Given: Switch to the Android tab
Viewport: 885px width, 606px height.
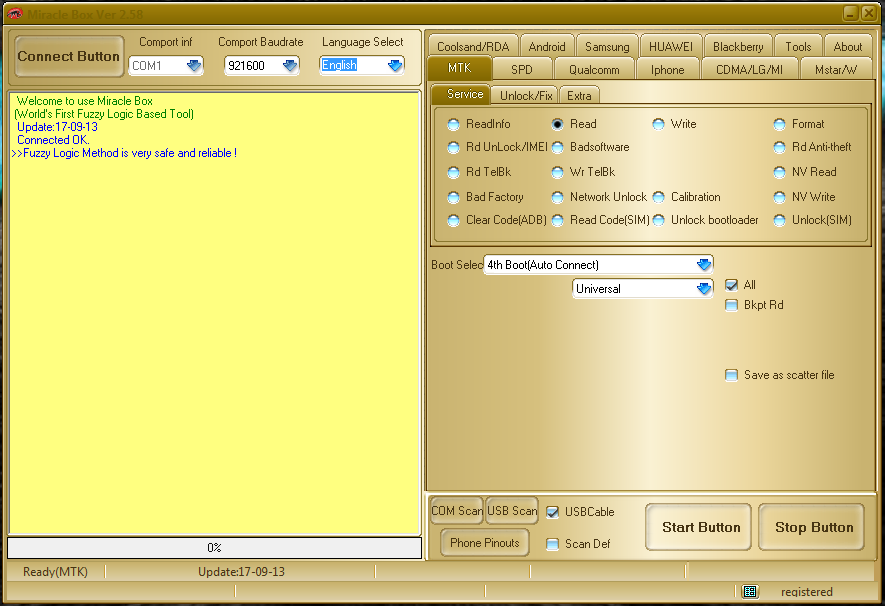Looking at the screenshot, I should pos(547,46).
